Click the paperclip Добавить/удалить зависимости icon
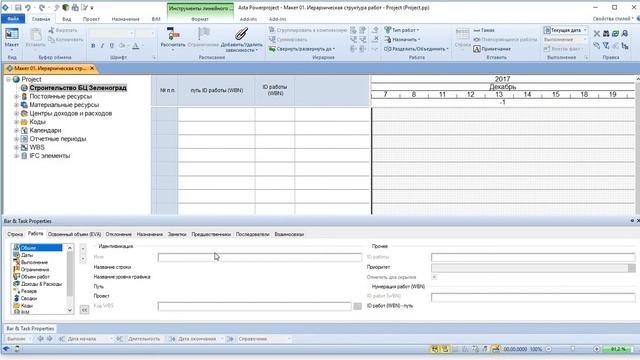Viewport: 640px width, 360px height. coord(241,33)
